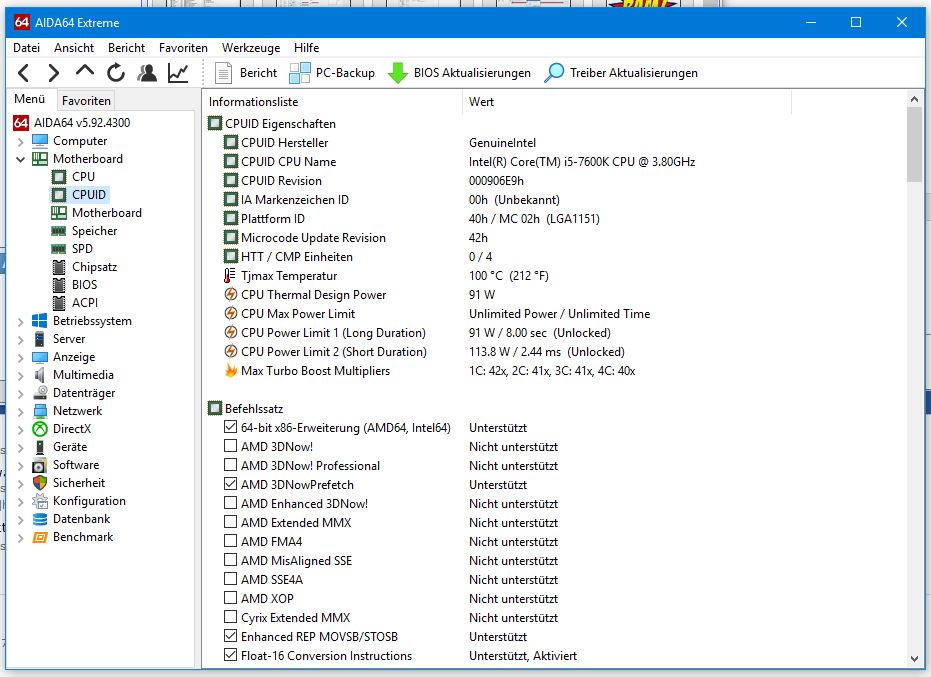Select the Chipsatz icon in tree

pyautogui.click(x=59, y=267)
